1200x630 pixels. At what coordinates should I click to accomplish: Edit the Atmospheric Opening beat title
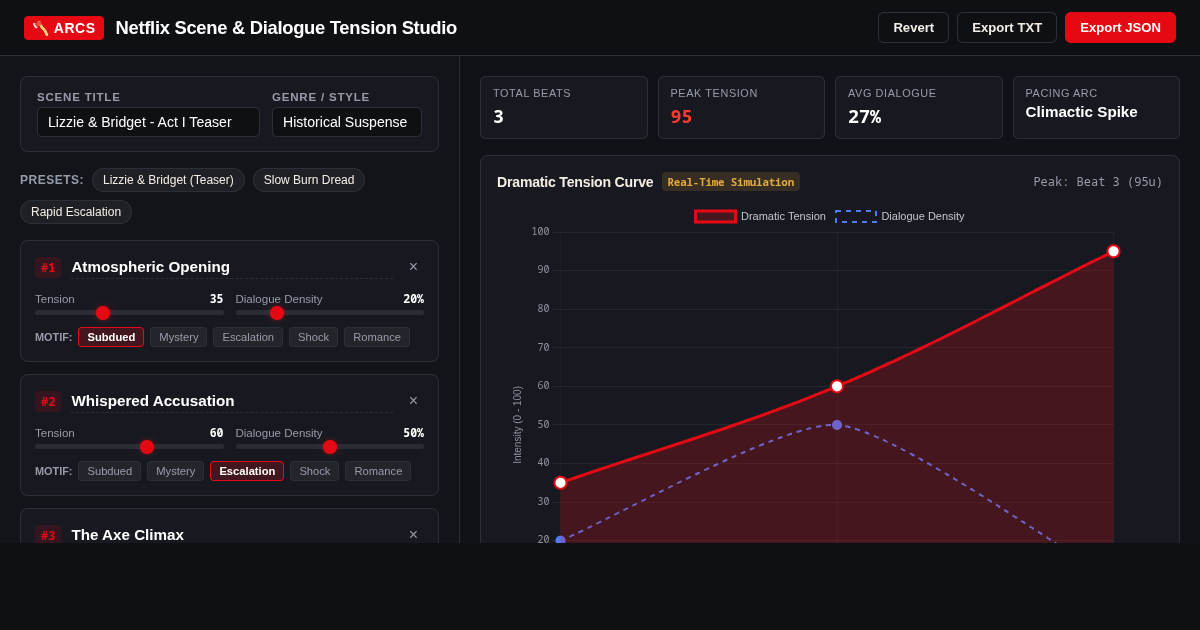point(232,267)
